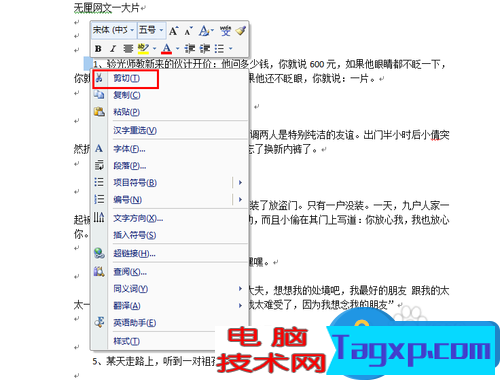Select 查阅(K)... menu entry
Image resolution: width=500 pixels, height=380 pixels.
click(x=170, y=272)
